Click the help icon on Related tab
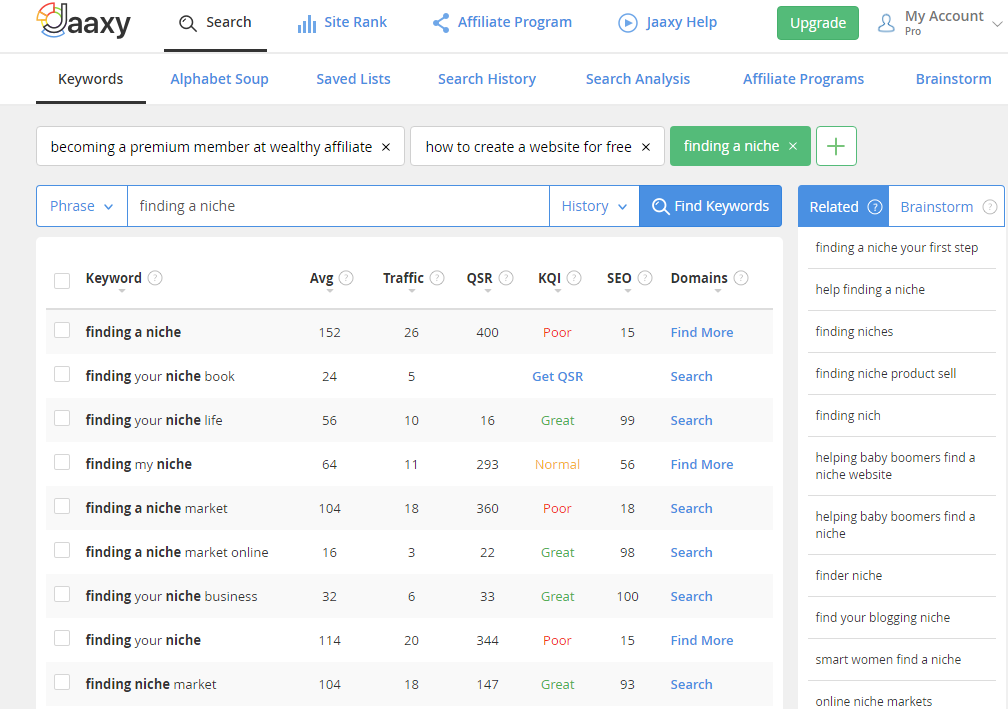The image size is (1008, 709). [x=875, y=207]
